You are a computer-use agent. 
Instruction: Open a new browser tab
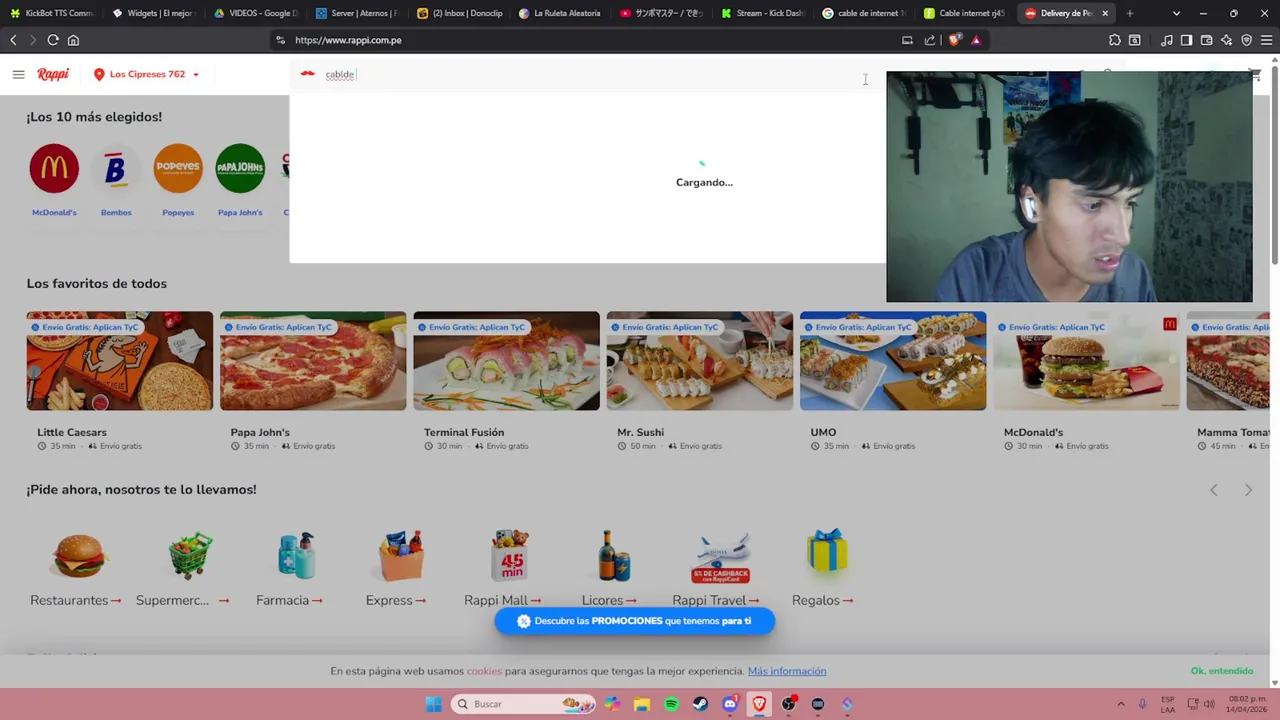[1130, 13]
